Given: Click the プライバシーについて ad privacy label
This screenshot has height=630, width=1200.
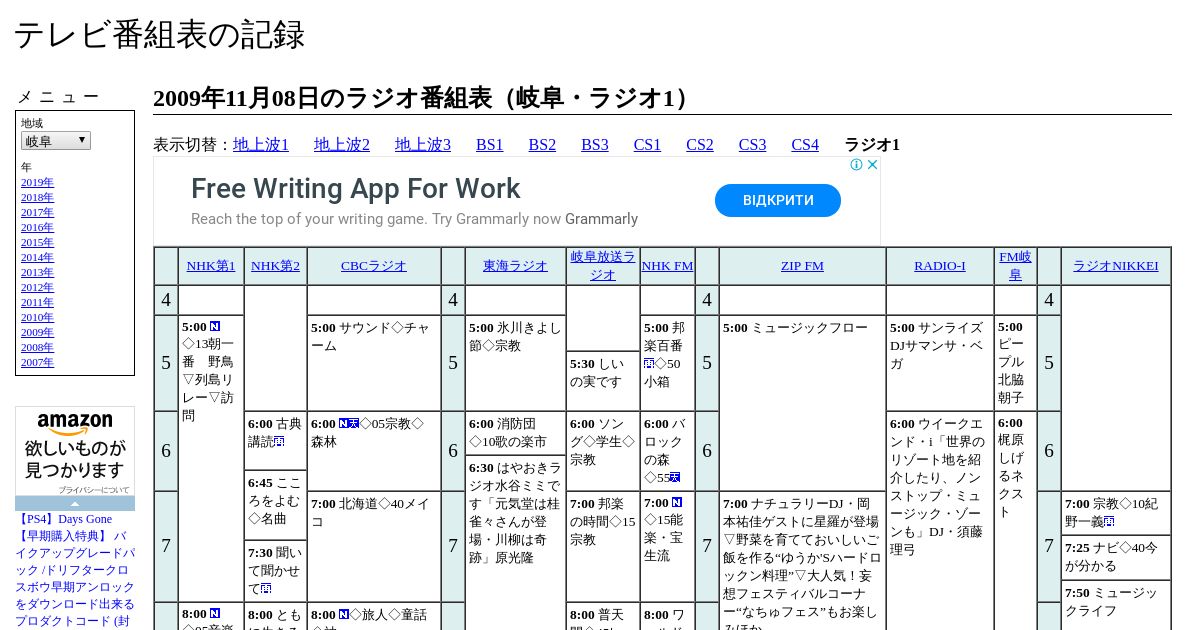Looking at the screenshot, I should 93,490.
